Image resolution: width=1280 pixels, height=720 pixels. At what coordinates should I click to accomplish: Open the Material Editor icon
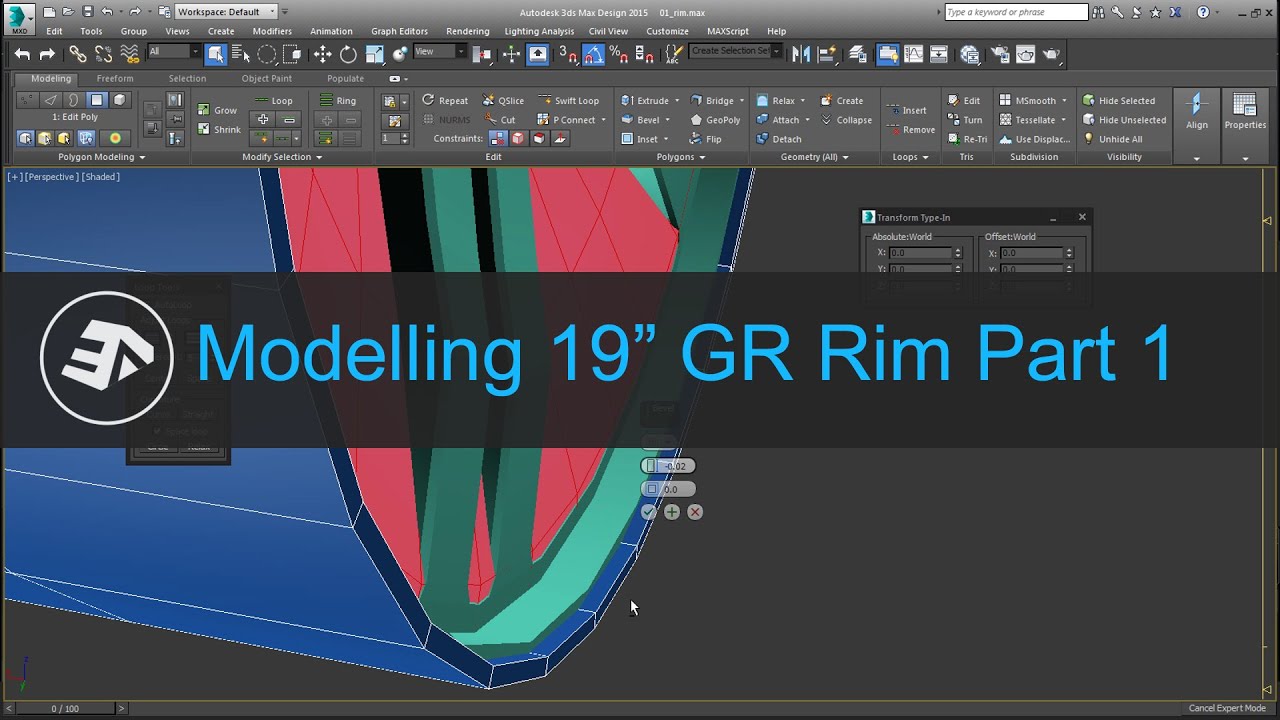coord(970,54)
